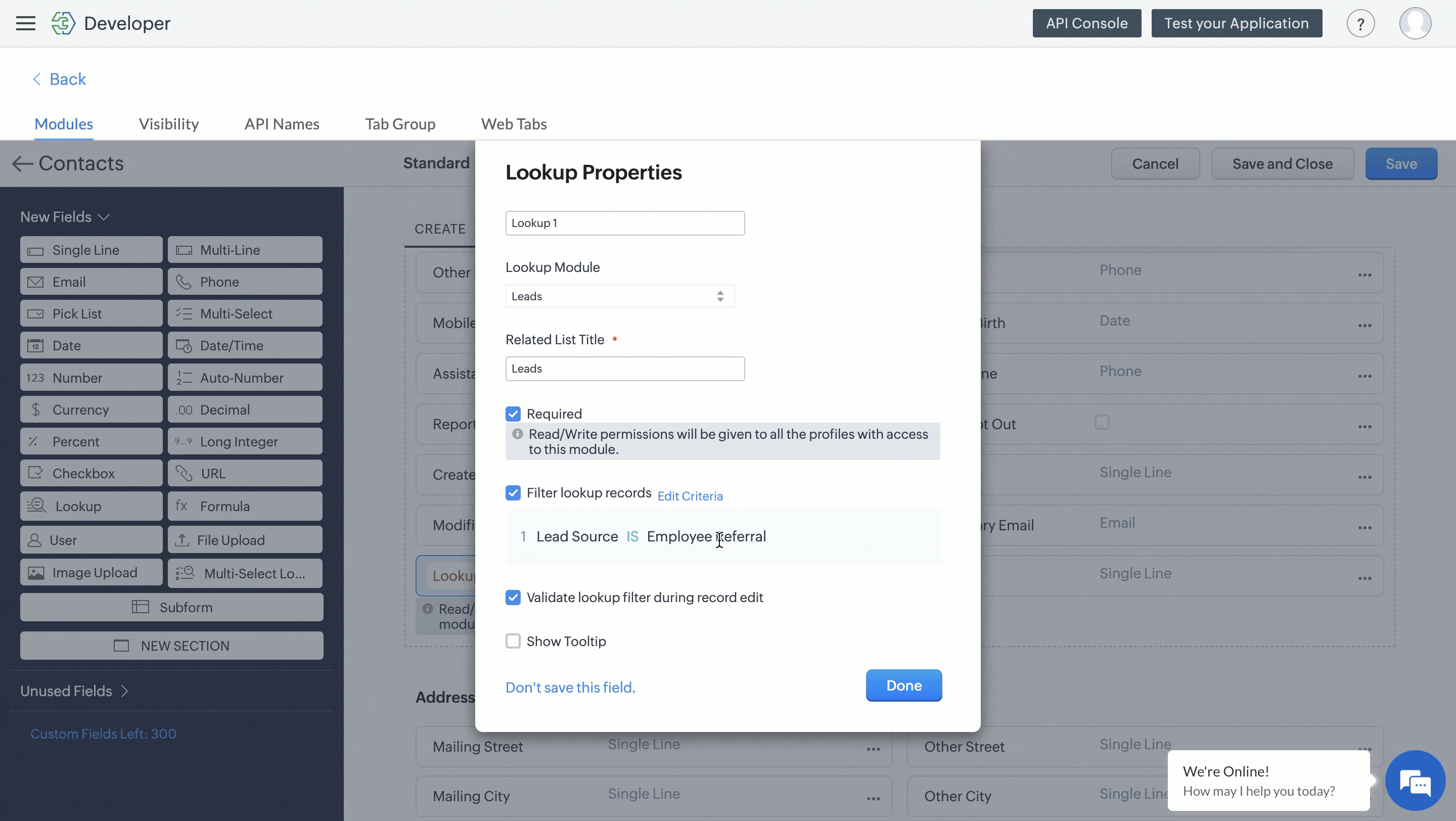Image resolution: width=1456 pixels, height=821 pixels.
Task: Enable the Show Tooltip checkbox
Action: (513, 642)
